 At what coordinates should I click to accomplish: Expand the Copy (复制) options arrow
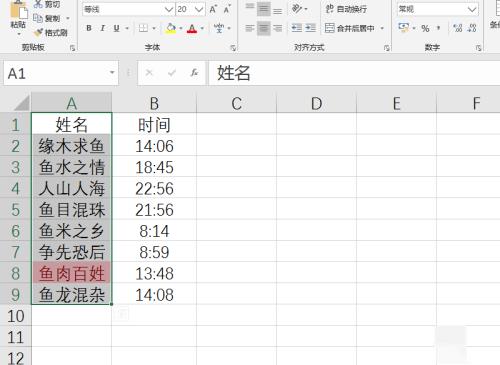click(x=68, y=18)
